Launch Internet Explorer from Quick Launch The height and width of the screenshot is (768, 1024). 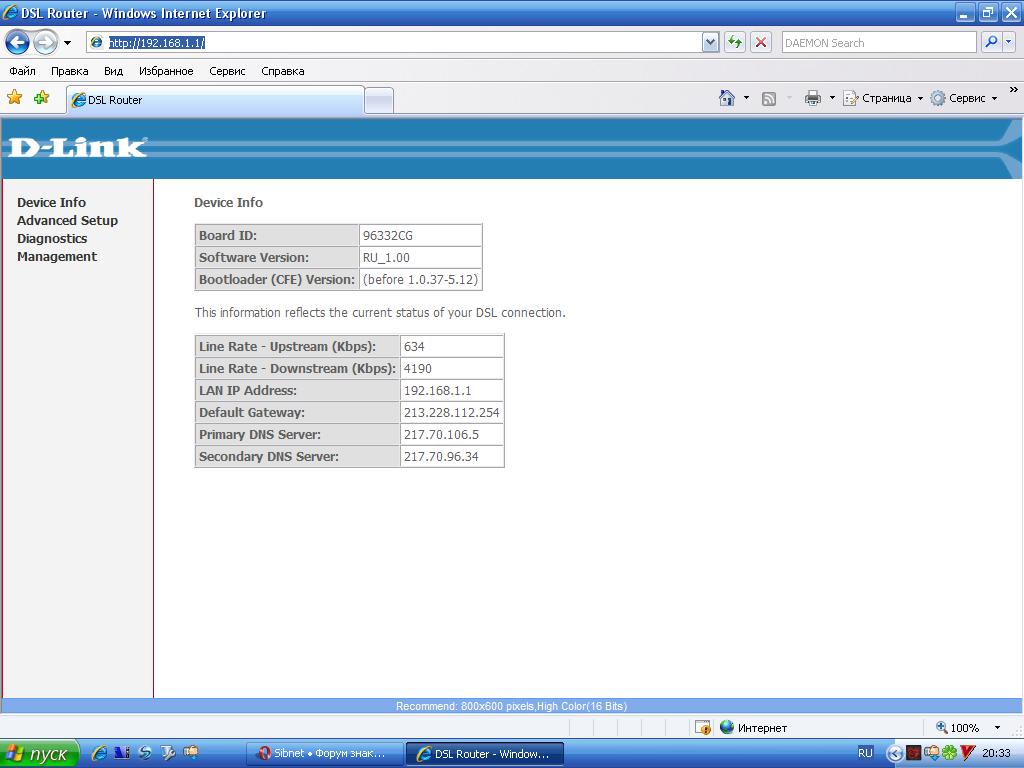(x=99, y=753)
